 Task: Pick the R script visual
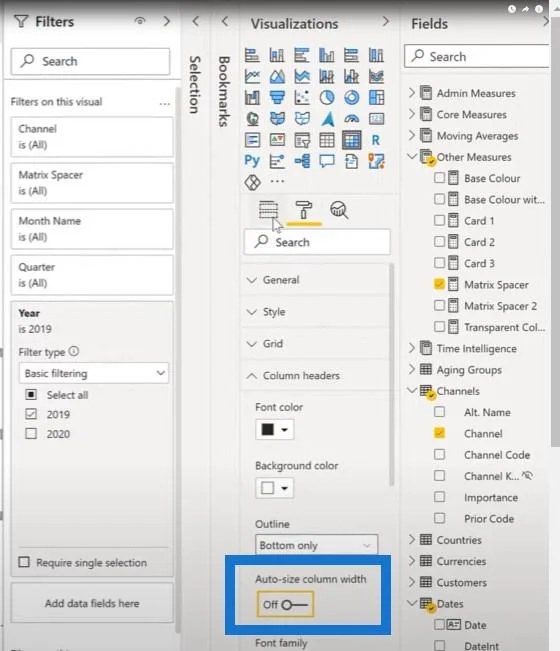pos(376,140)
